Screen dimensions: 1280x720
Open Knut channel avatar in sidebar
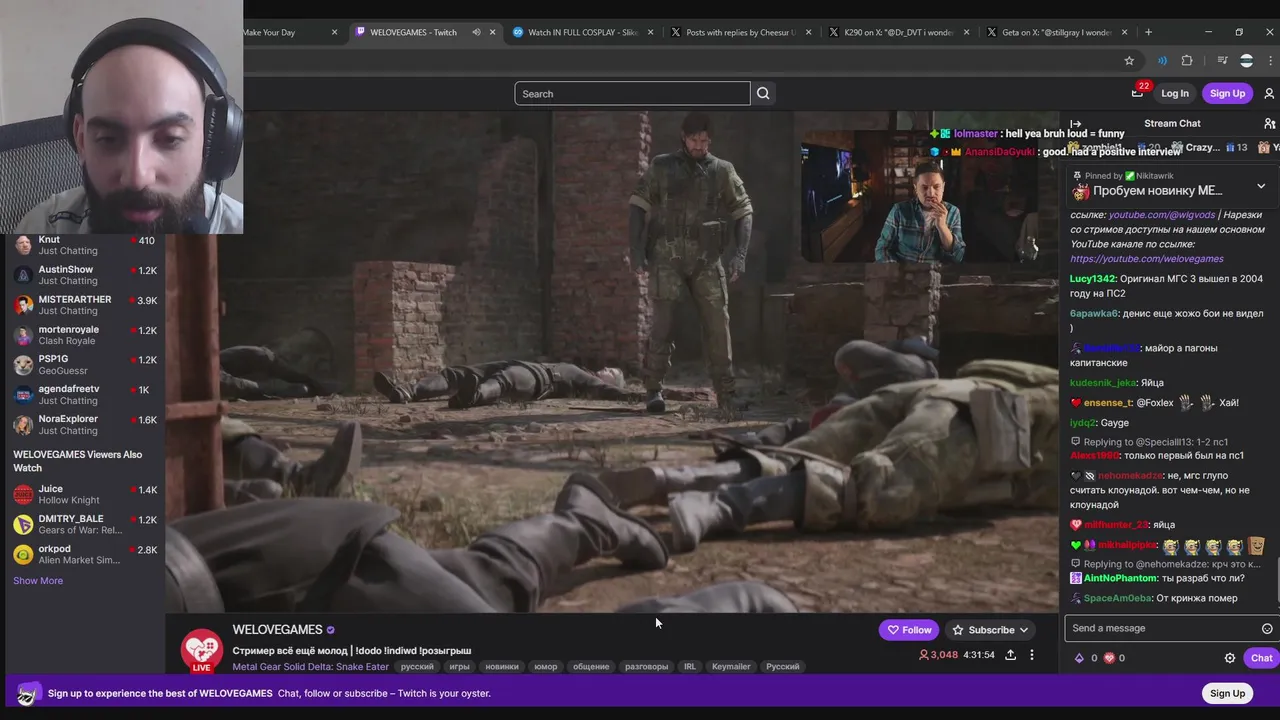coord(23,245)
